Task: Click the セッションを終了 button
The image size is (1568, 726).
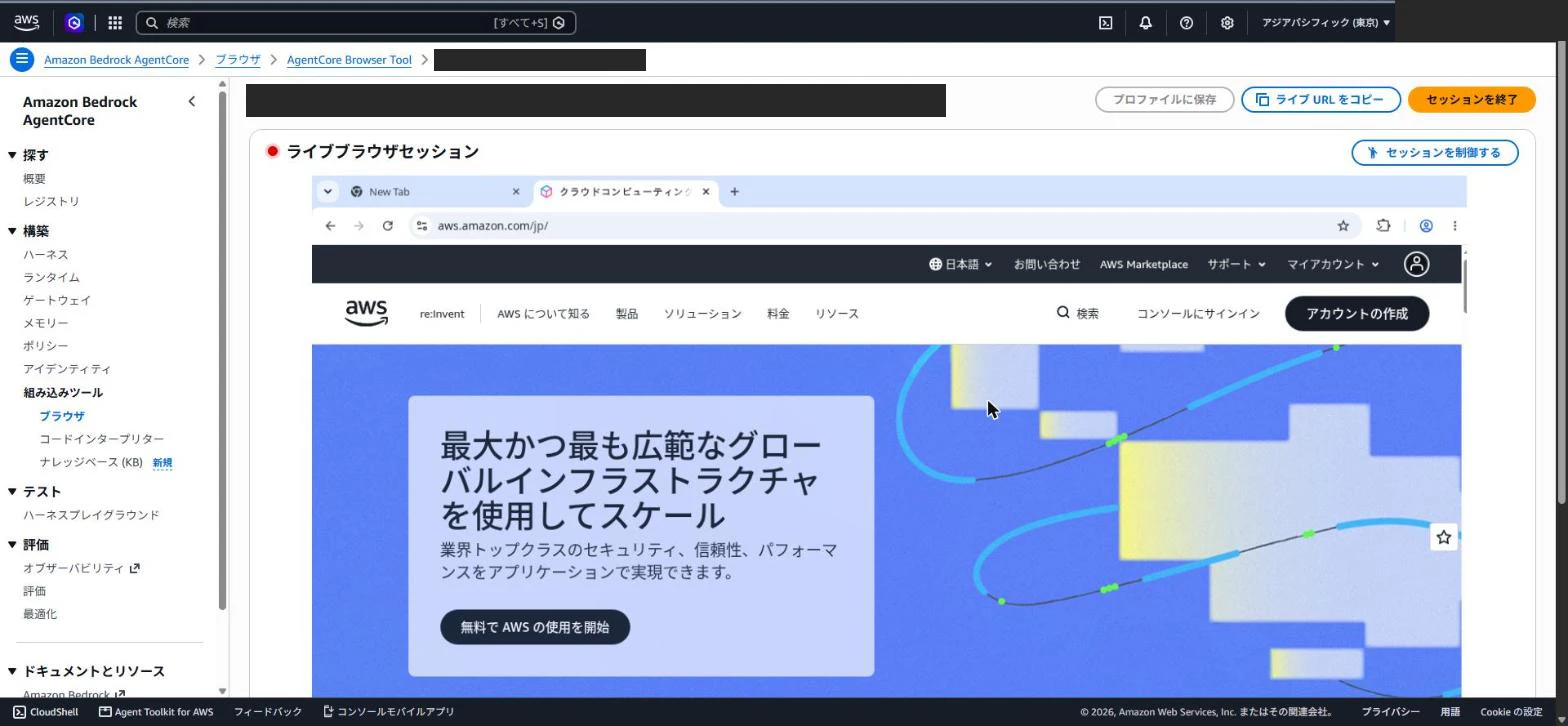Action: [x=1471, y=99]
